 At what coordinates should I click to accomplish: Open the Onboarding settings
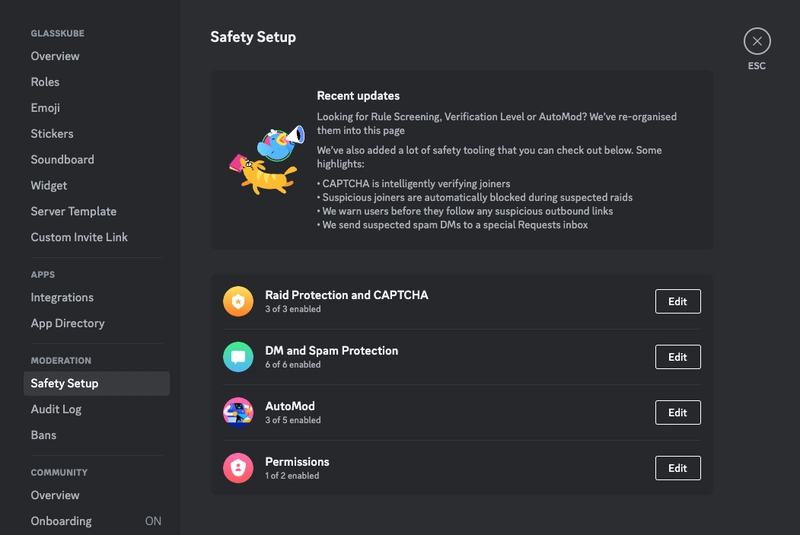[x=96, y=521]
